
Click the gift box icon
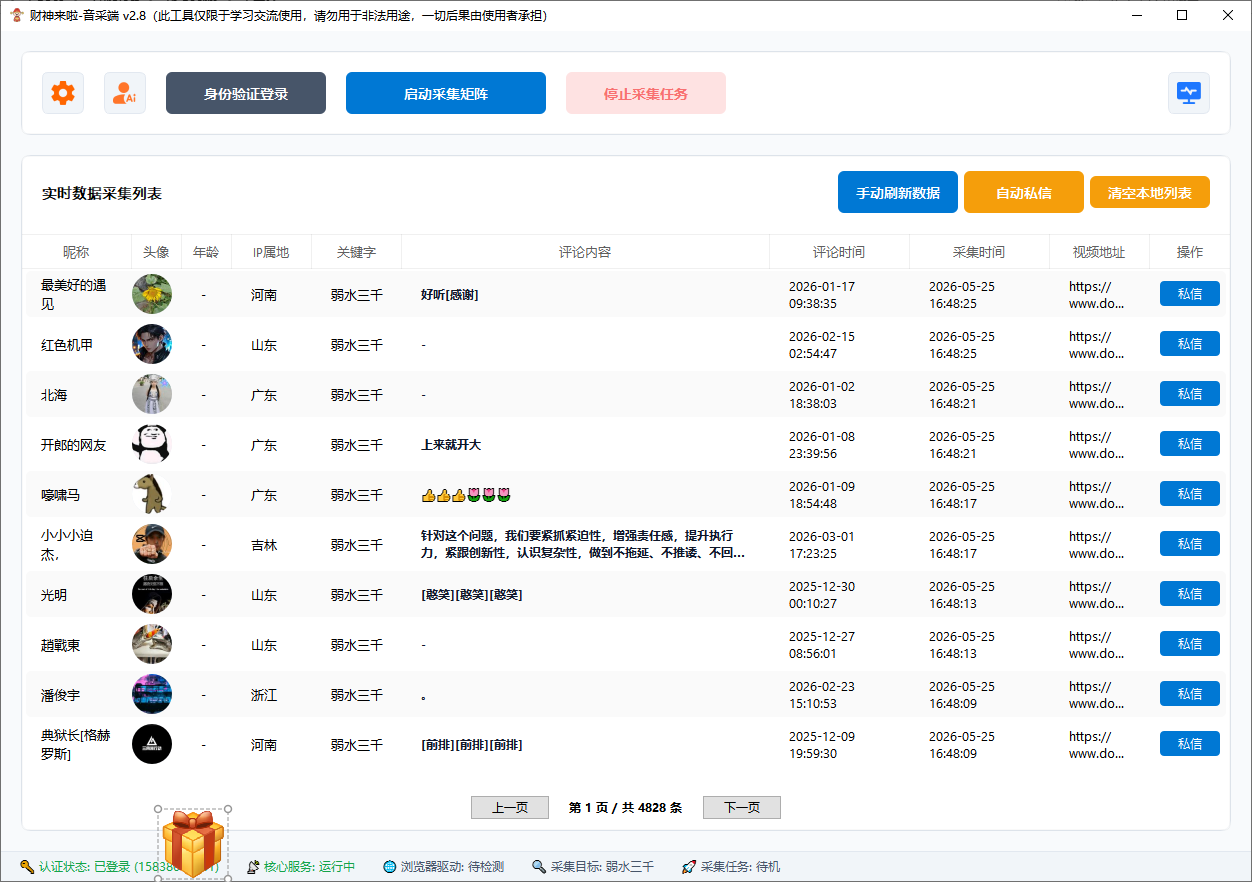click(x=192, y=843)
